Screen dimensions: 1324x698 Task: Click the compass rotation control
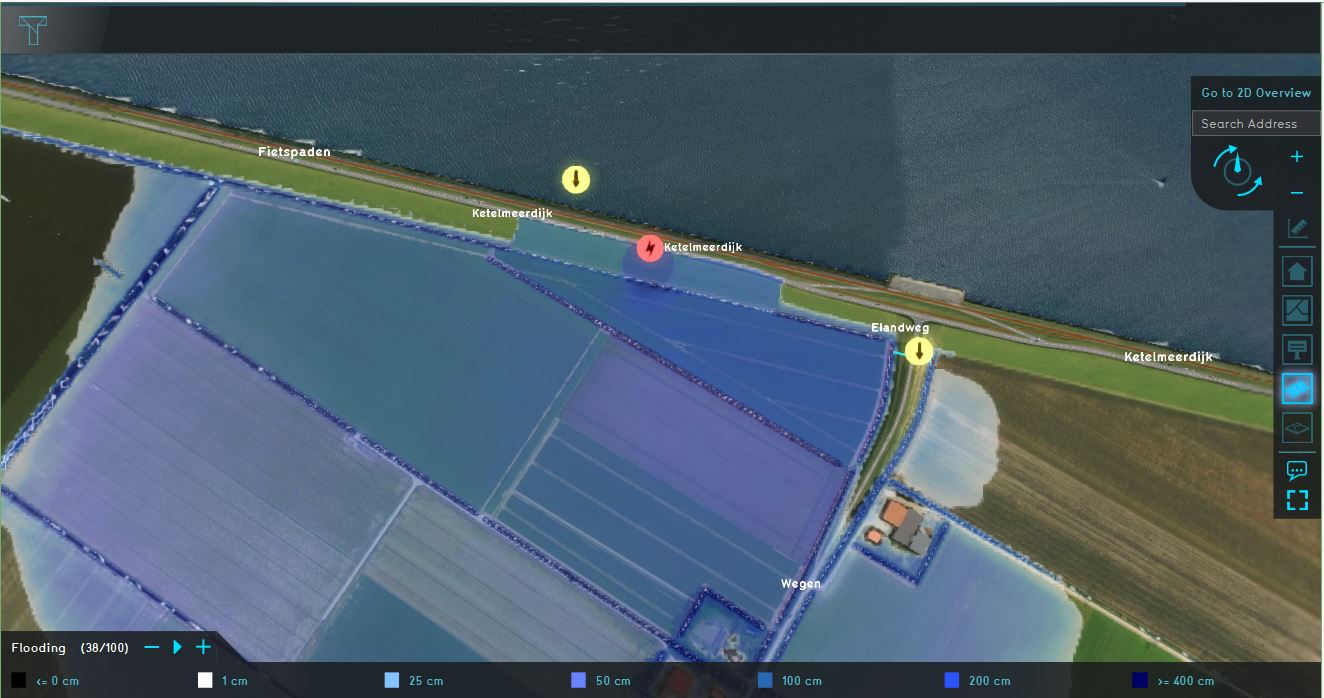pyautogui.click(x=1237, y=168)
